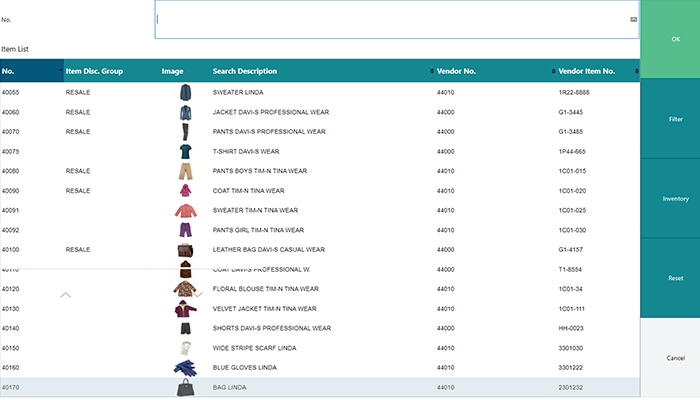Click the Blue Gloves Linda image
The image size is (700, 400).
185,367
